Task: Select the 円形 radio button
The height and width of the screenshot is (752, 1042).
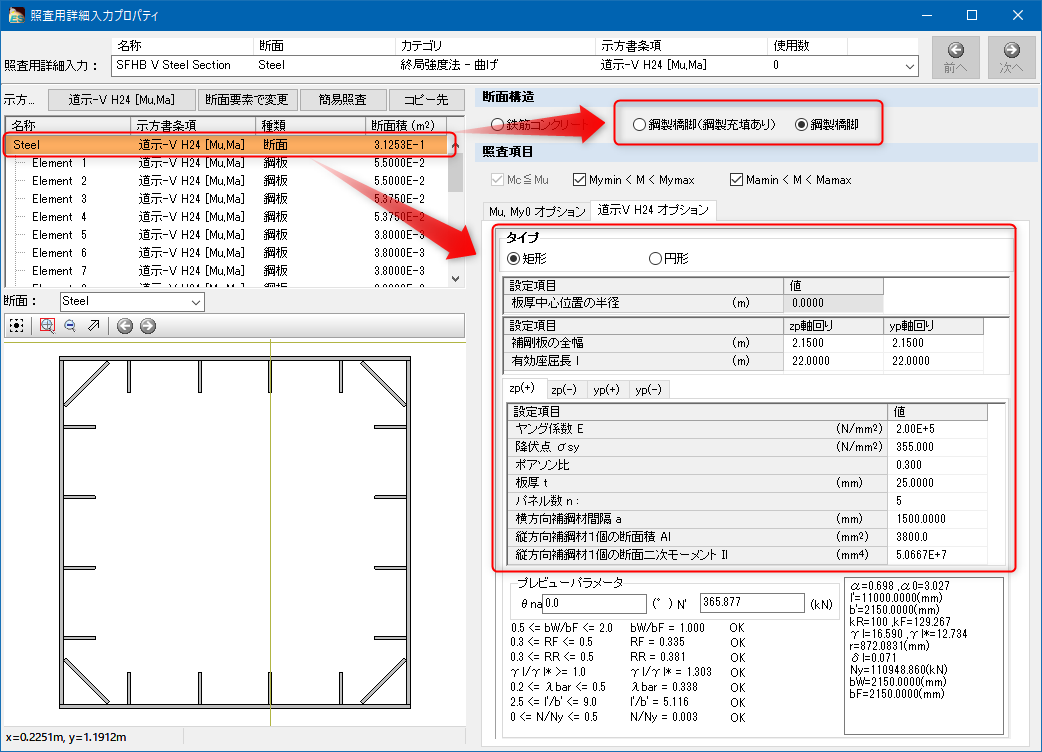Action: click(x=656, y=259)
